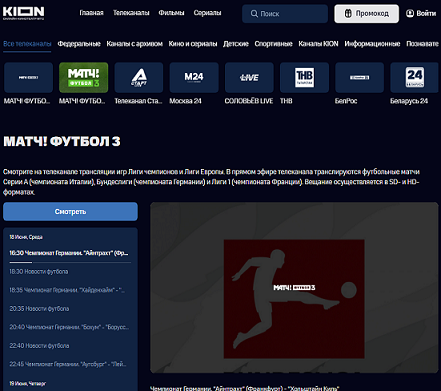Select the 22:45 Чемпионат Германии Аугсбург program
The width and height of the screenshot is (441, 391).
tap(68, 364)
